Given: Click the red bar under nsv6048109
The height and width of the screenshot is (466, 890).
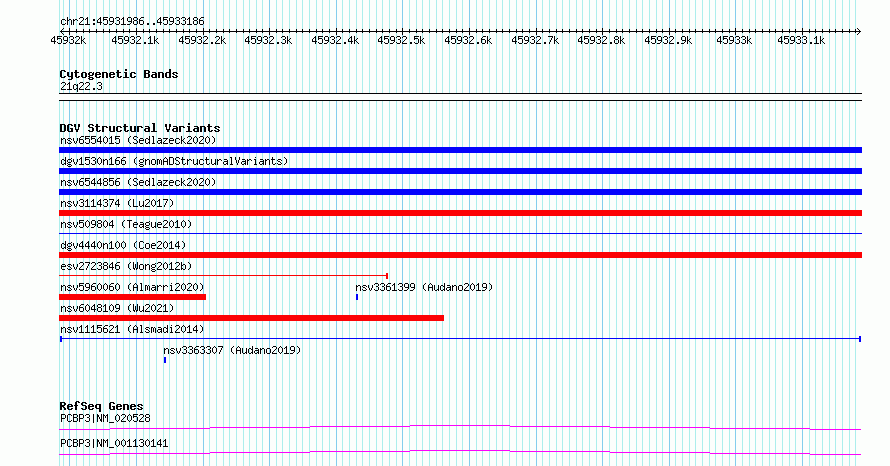Looking at the screenshot, I should [x=251, y=318].
